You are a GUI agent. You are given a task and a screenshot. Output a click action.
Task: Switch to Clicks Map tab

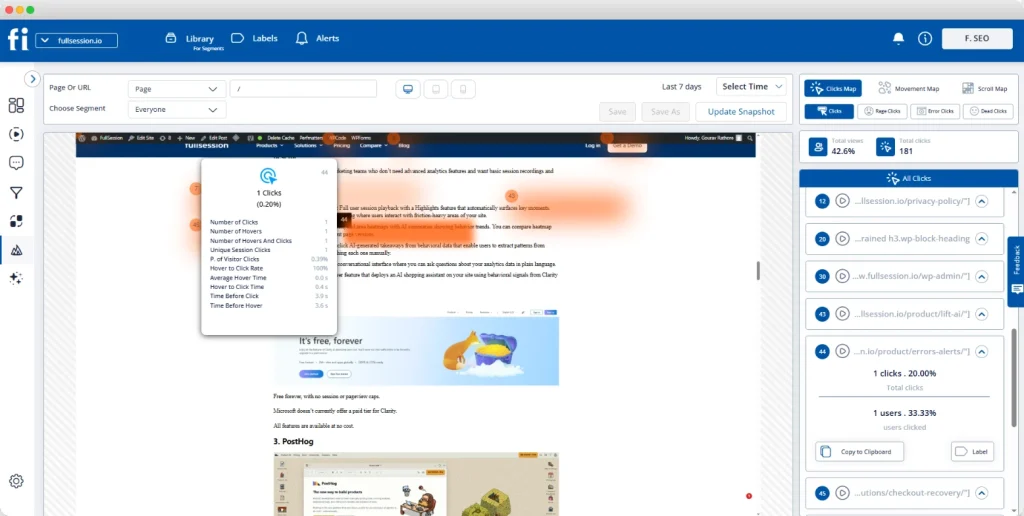pos(833,89)
